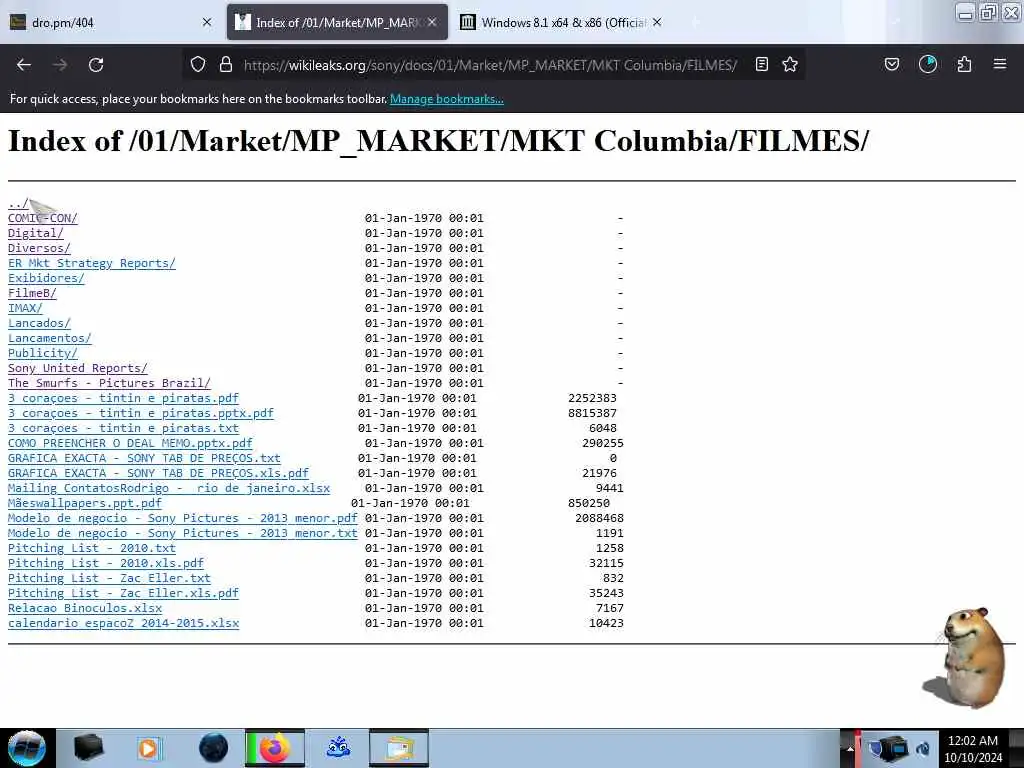Viewport: 1024px width, 768px height.
Task: Open Mãeswallpapers.ppt.pdf file
Action: coord(85,504)
